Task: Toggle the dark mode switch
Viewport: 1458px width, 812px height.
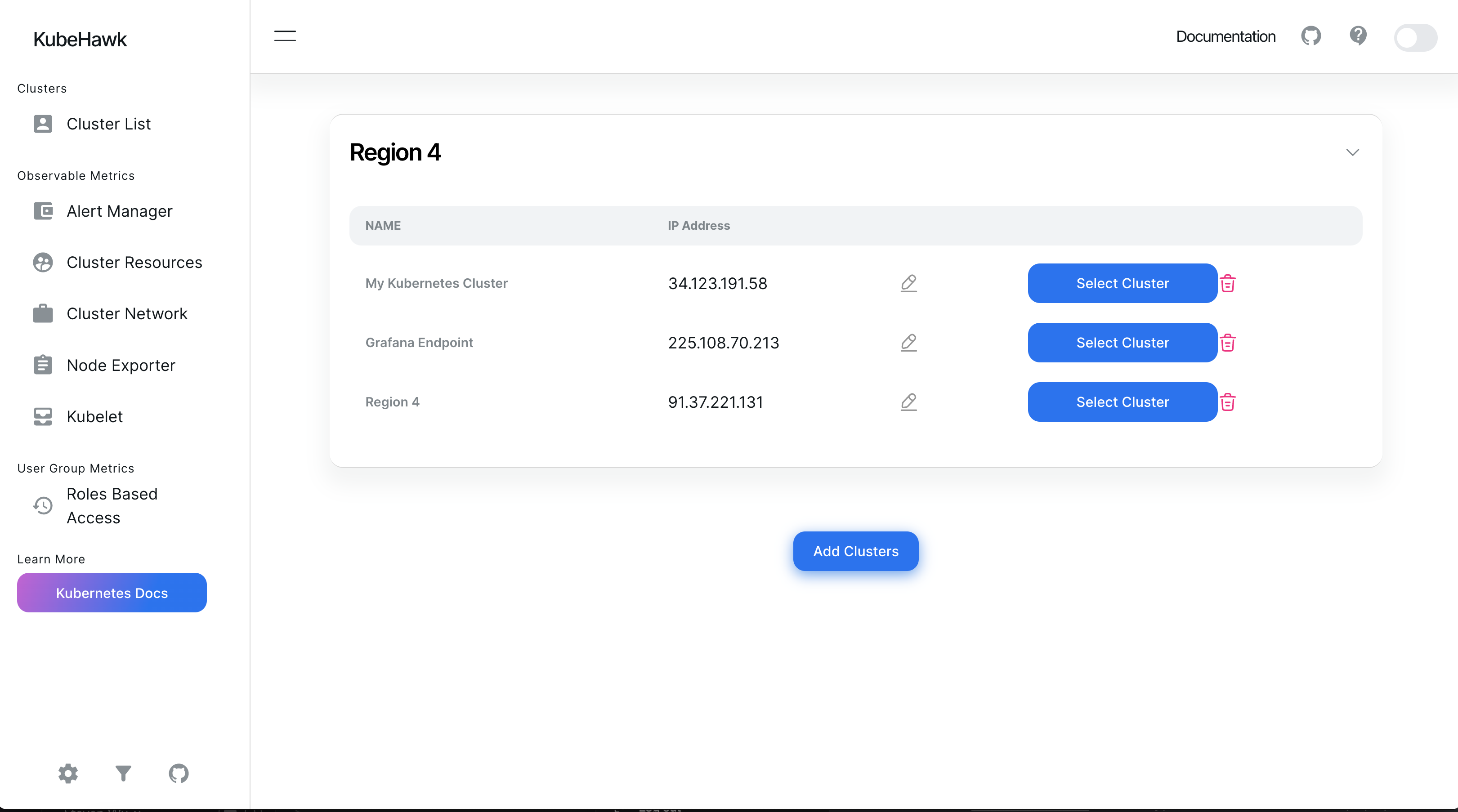Action: click(1416, 38)
